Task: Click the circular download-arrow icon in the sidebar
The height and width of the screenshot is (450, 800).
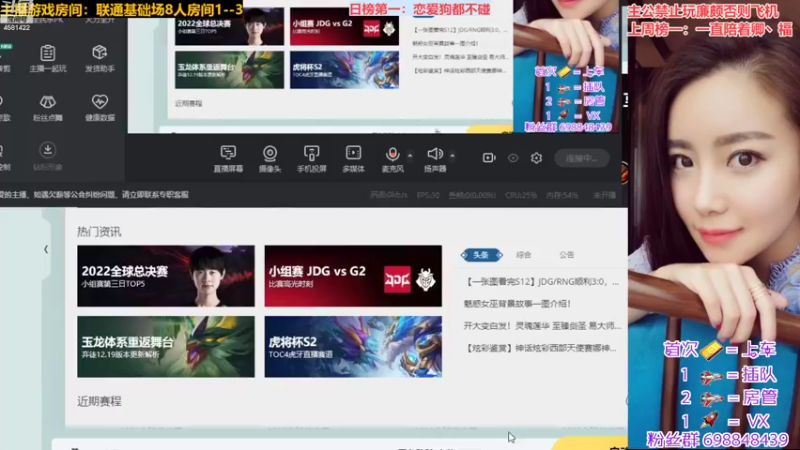Action: (47, 150)
